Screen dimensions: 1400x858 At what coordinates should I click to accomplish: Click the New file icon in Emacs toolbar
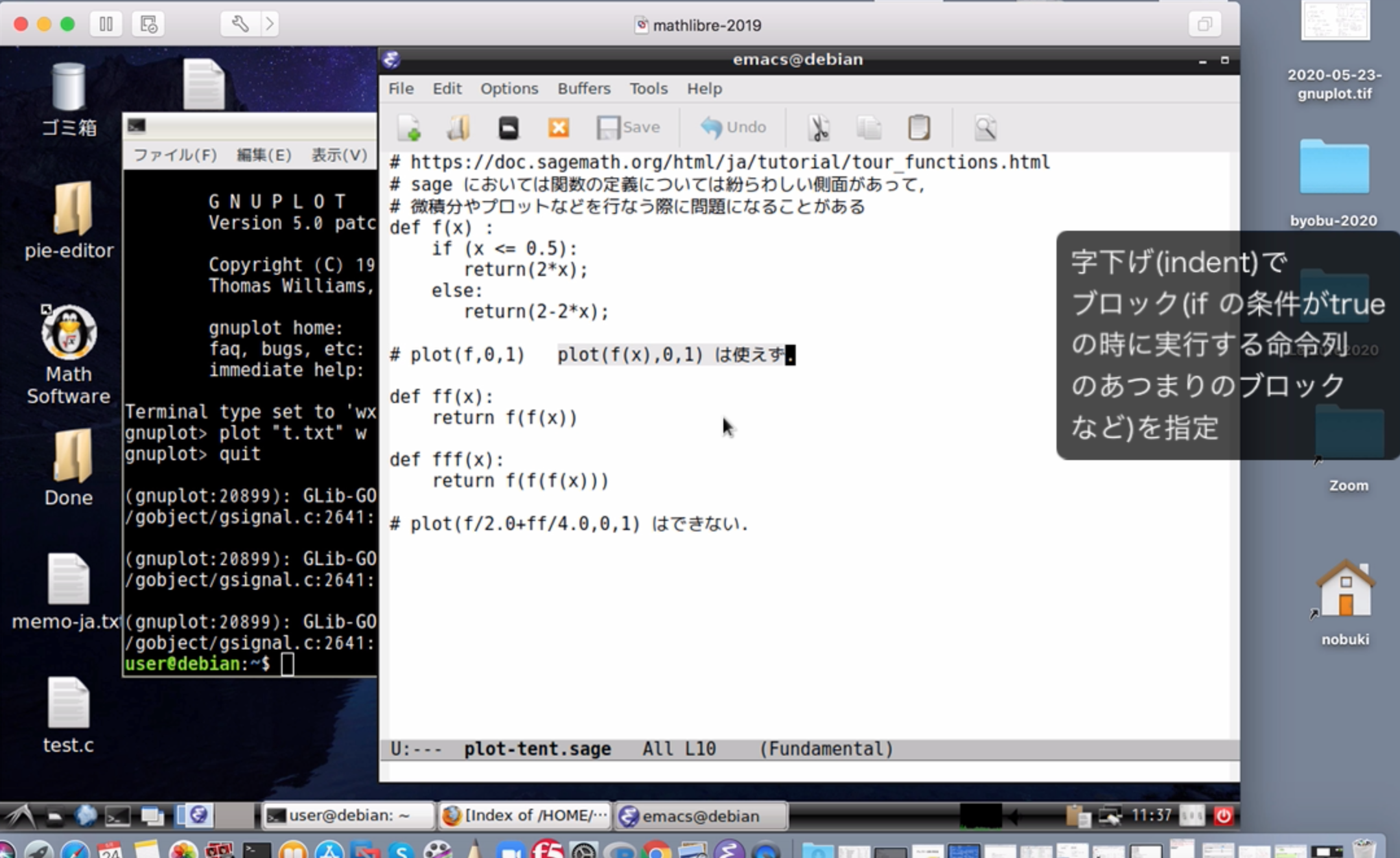coord(409,128)
